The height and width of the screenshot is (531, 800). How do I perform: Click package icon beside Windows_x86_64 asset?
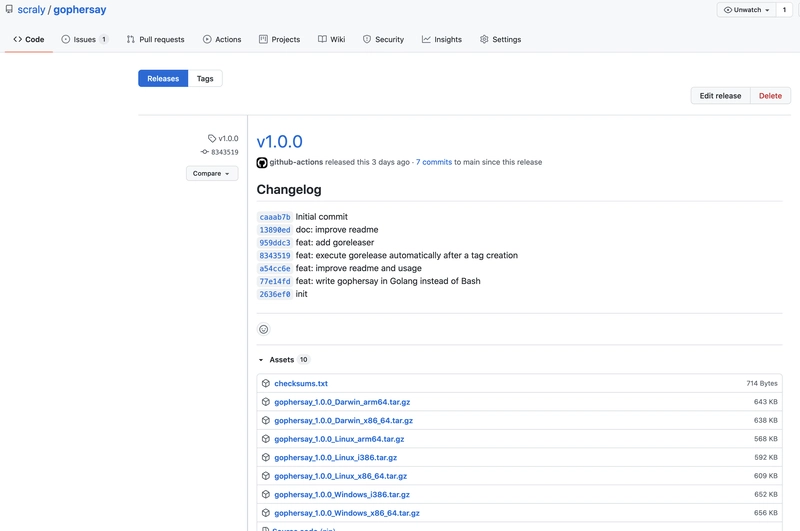click(265, 513)
